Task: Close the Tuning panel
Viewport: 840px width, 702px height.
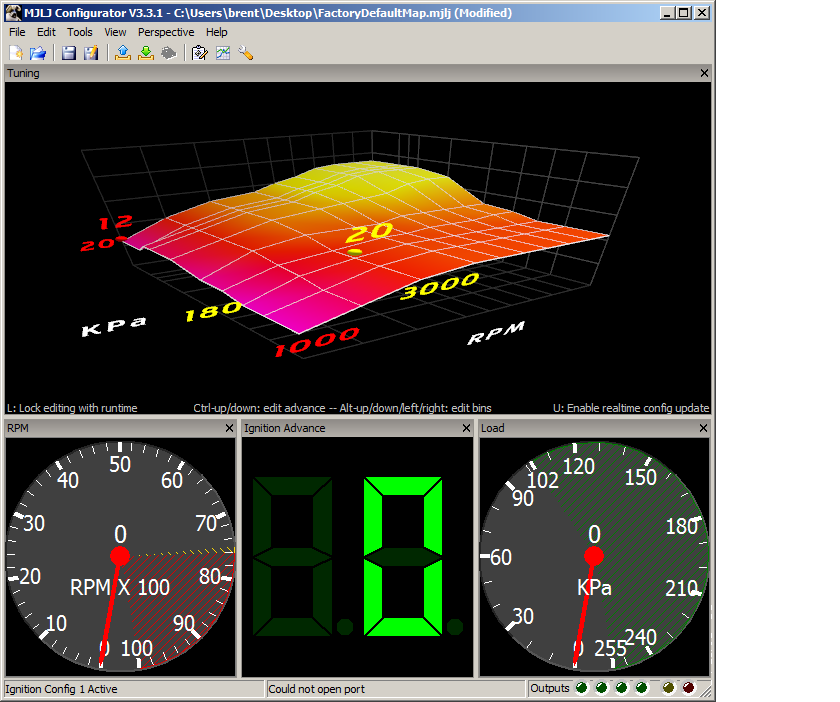Action: tap(704, 73)
